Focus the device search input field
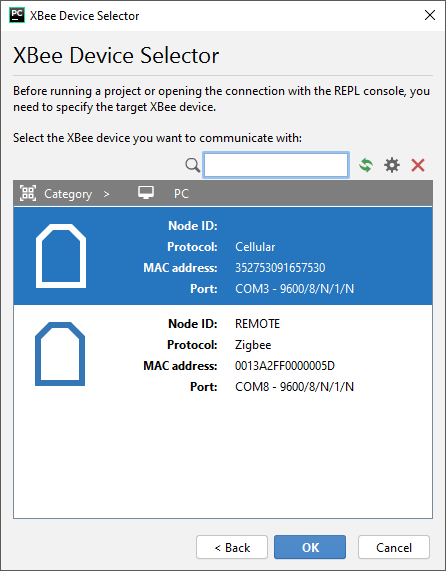 pyautogui.click(x=276, y=165)
